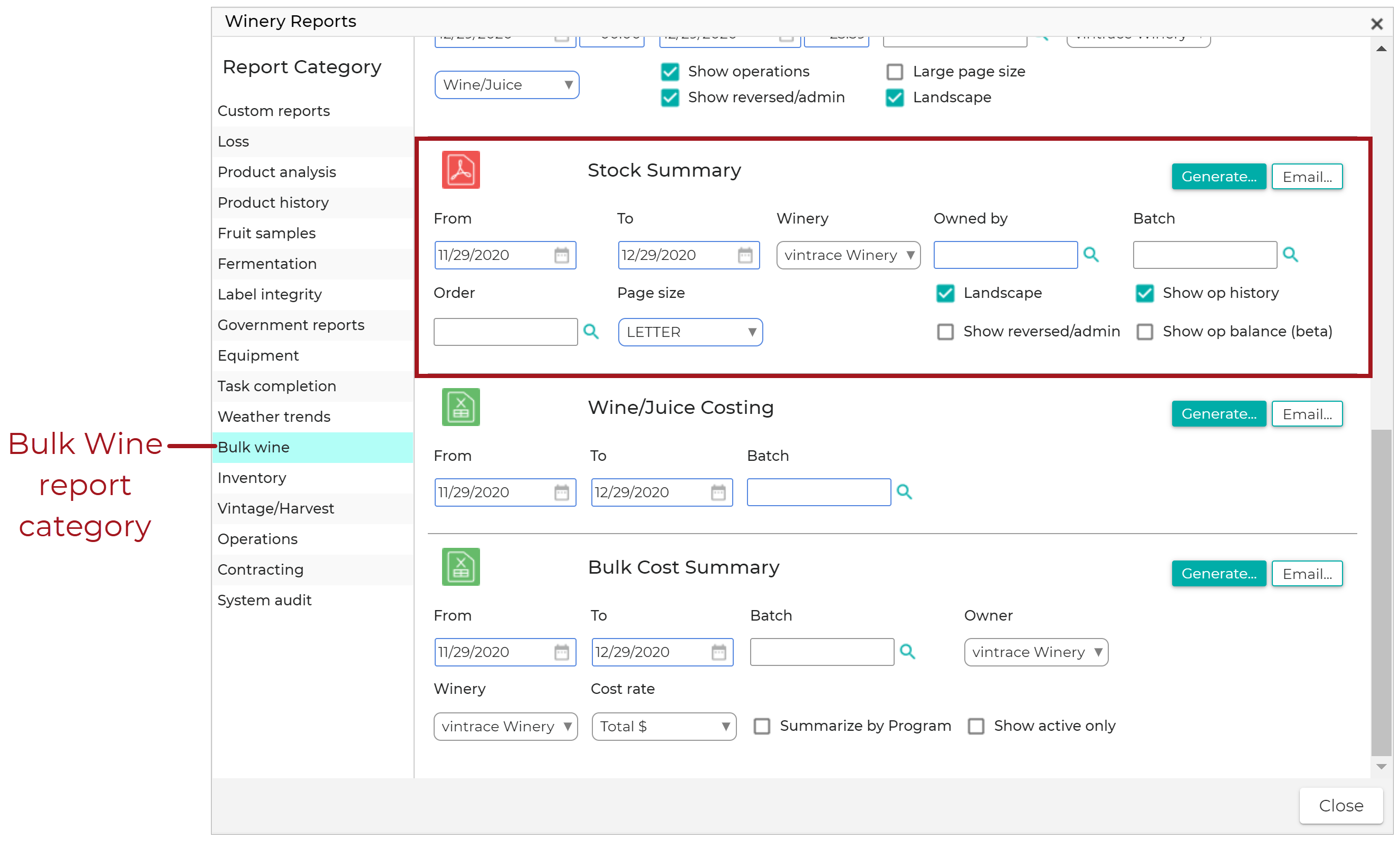Select Weather trends category
1400x841 pixels.
(312, 417)
